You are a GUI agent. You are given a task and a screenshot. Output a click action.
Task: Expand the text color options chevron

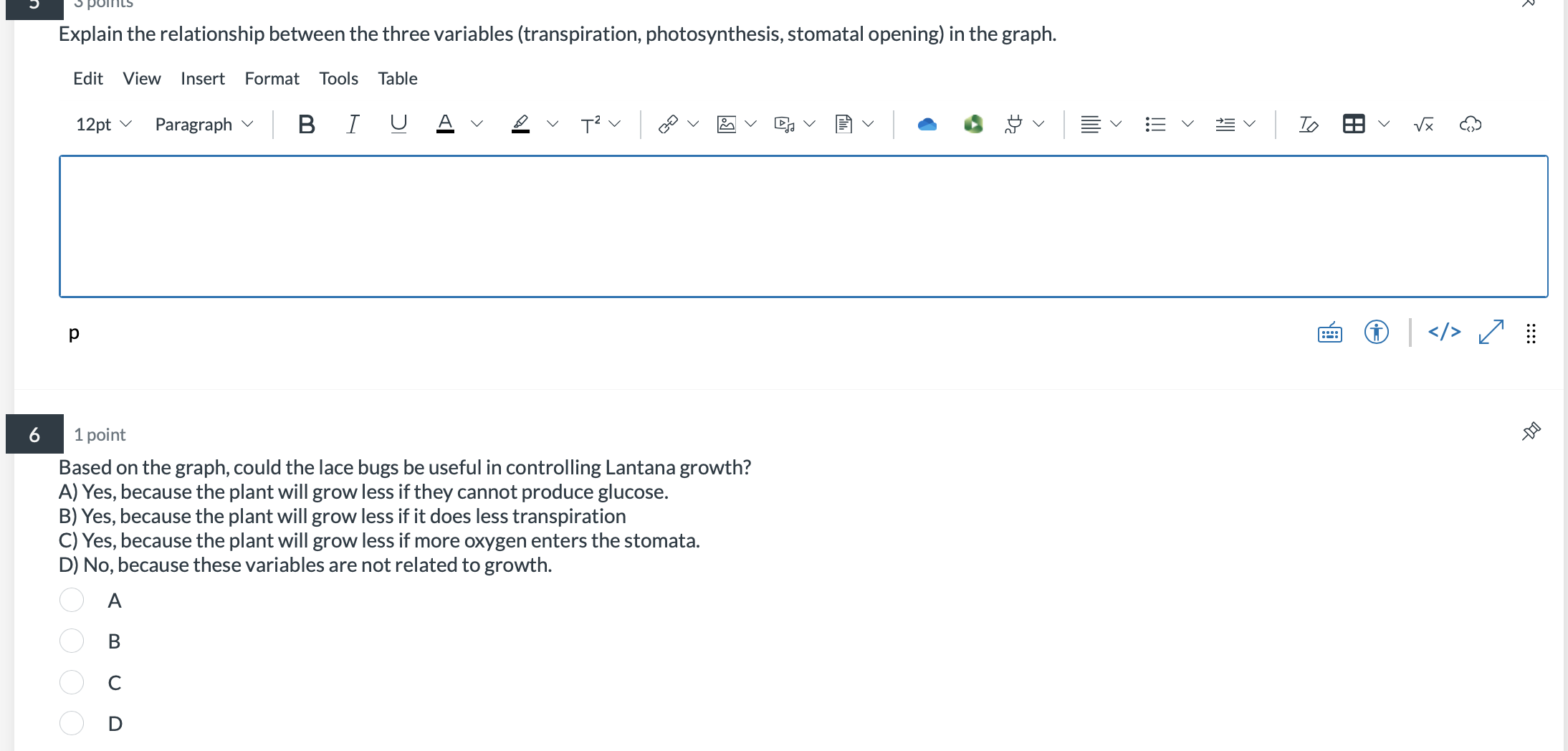click(x=477, y=125)
